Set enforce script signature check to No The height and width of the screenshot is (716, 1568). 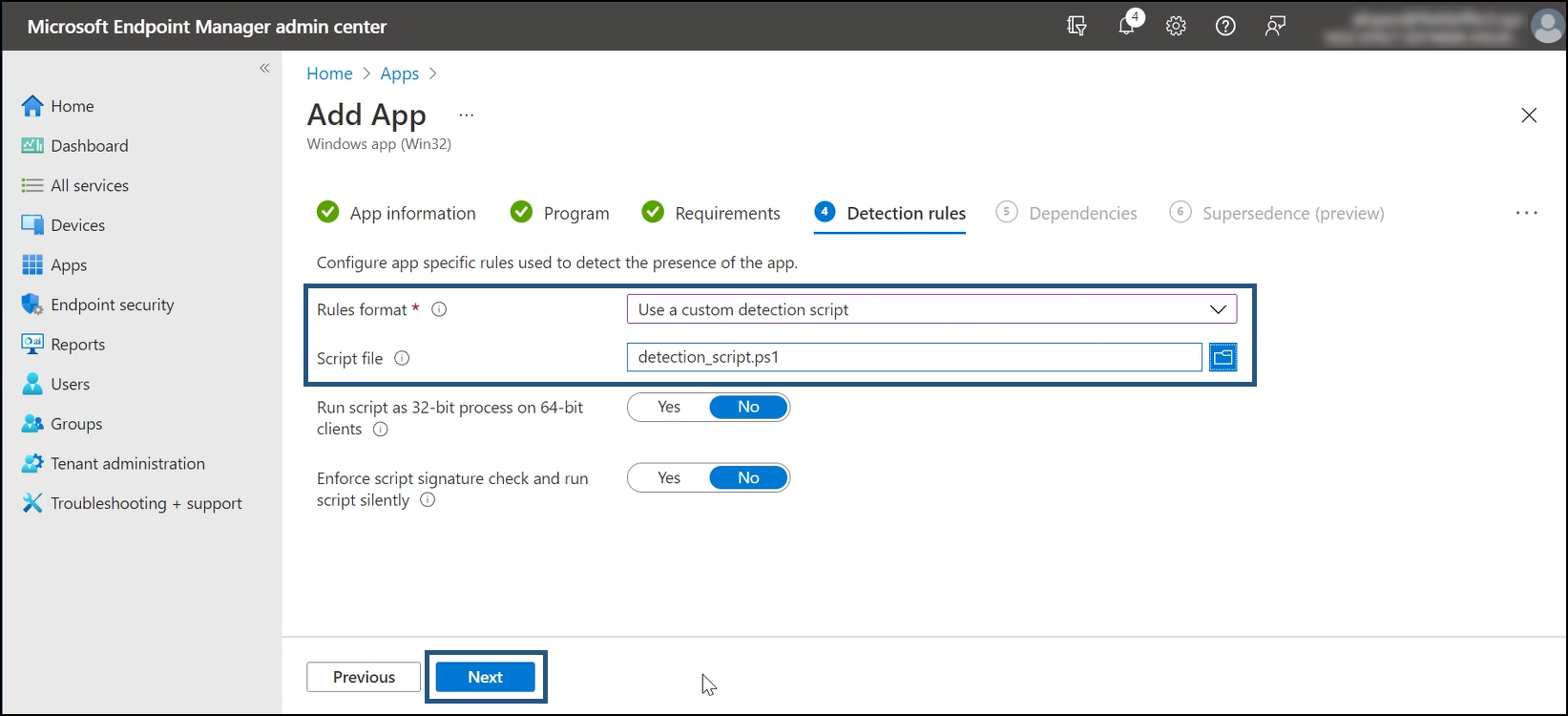pyautogui.click(x=749, y=478)
